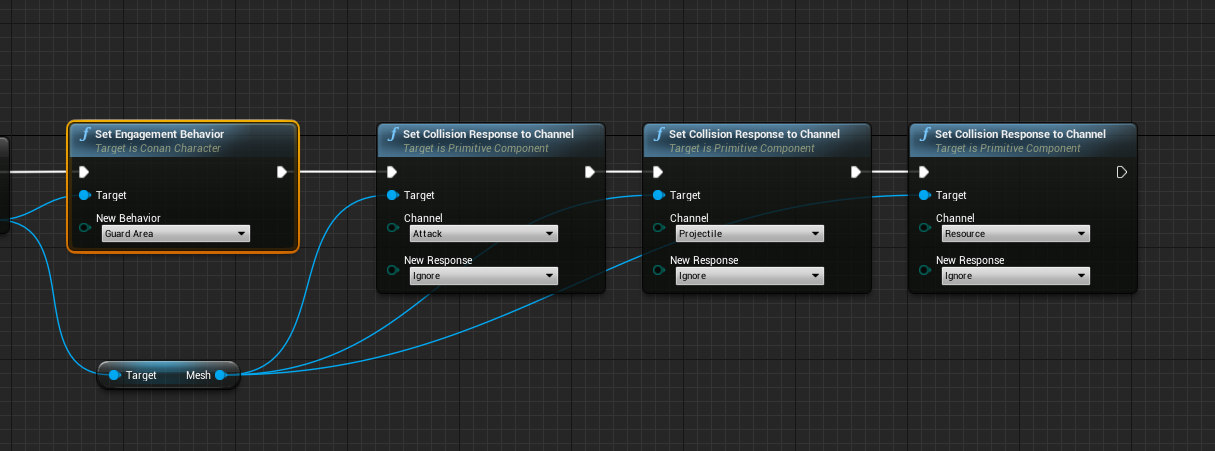Screen dimensions: 1215x451
Task: Click Channel input pin beside Attack dropdown
Action: point(393,228)
